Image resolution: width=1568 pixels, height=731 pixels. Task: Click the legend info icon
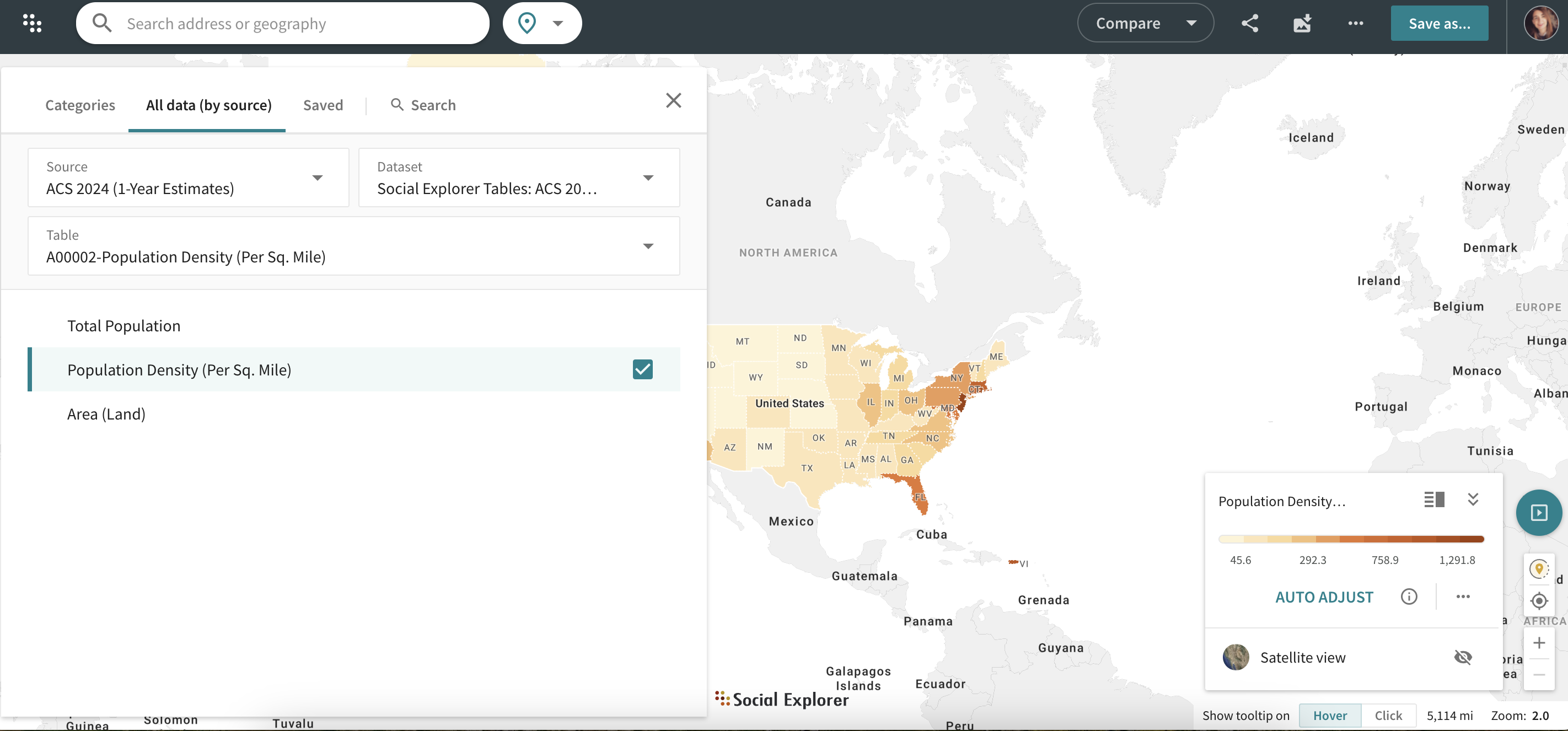click(1409, 596)
